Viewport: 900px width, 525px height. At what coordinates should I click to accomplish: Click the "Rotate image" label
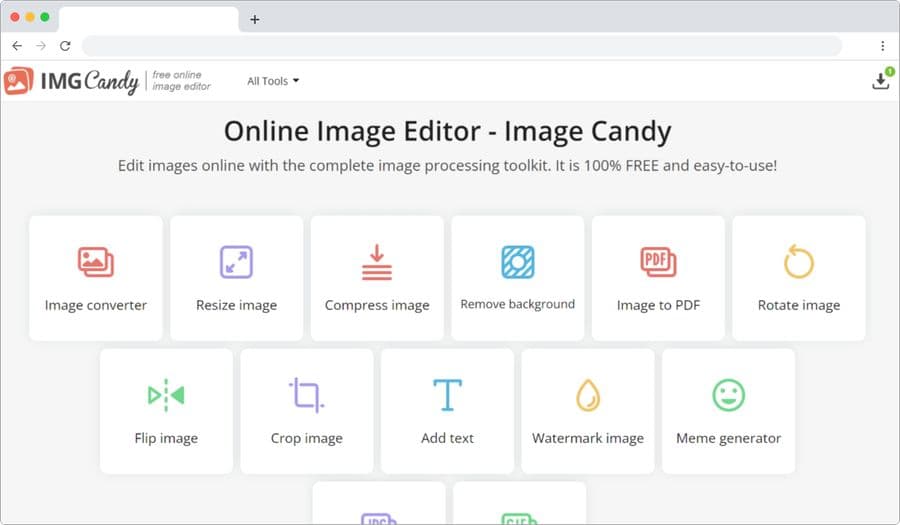point(799,305)
